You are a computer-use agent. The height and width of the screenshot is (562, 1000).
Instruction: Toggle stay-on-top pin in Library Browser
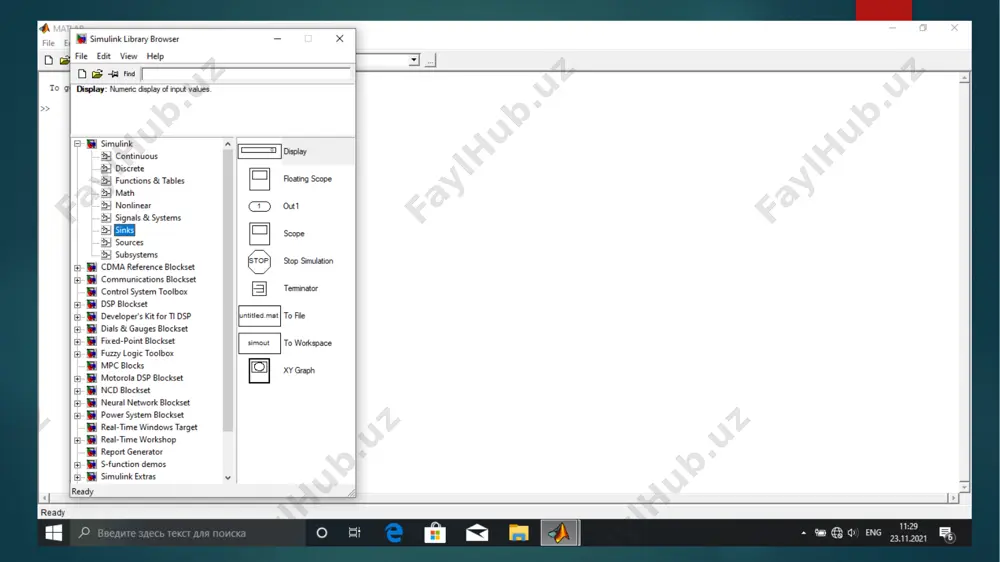pyautogui.click(x=113, y=74)
